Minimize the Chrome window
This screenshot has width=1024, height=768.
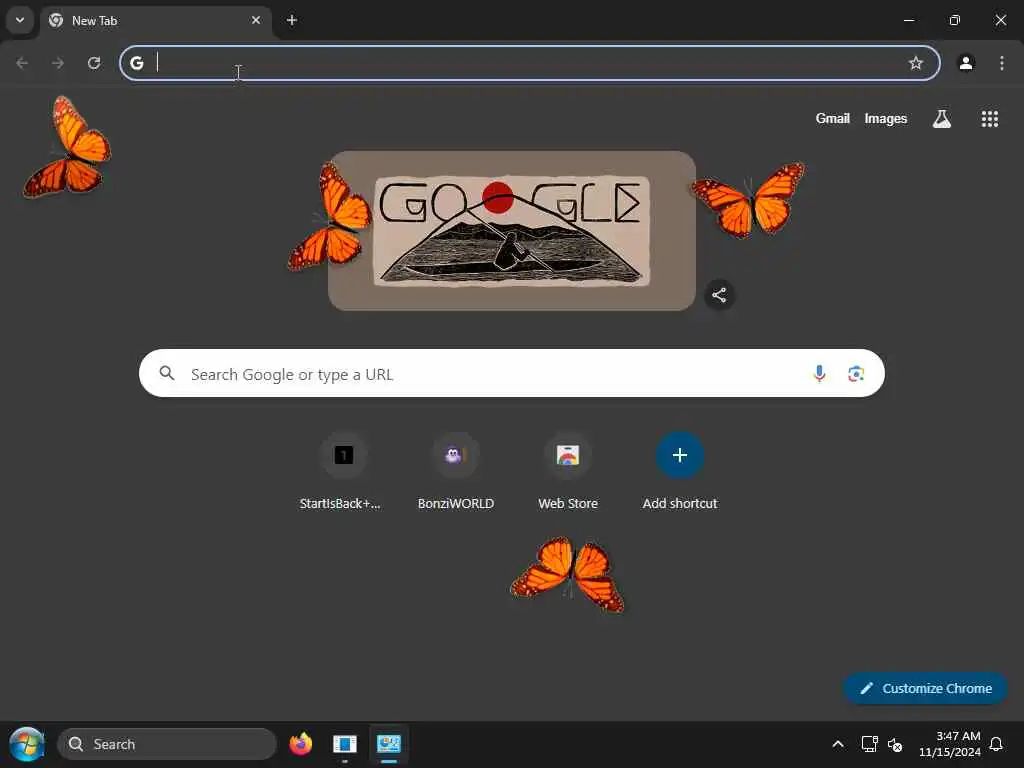908,20
